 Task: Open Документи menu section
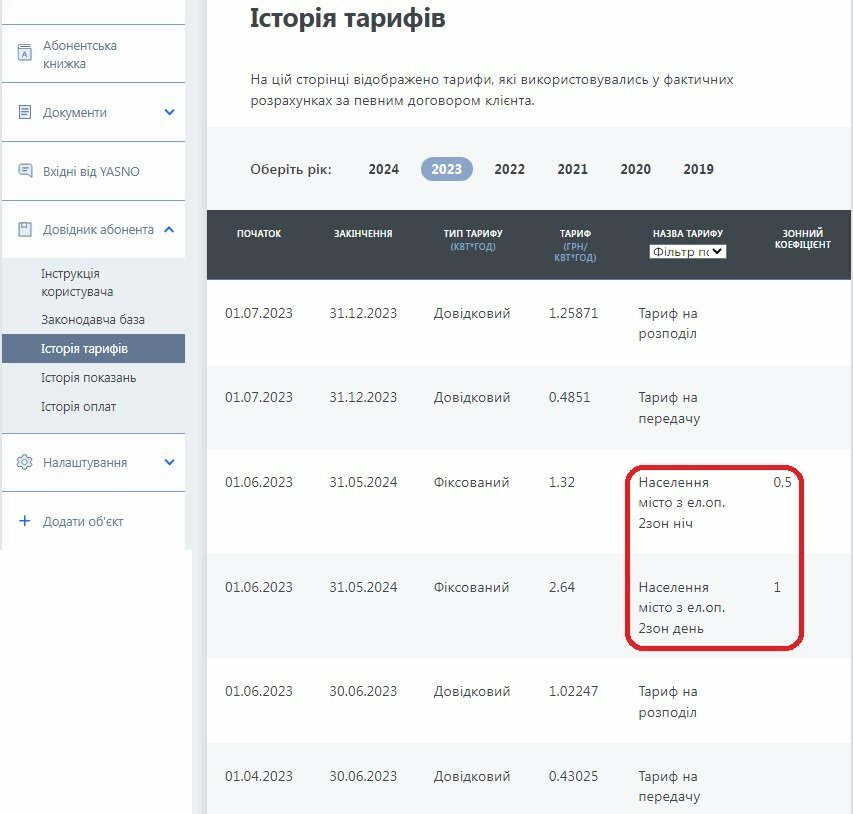click(x=75, y=113)
